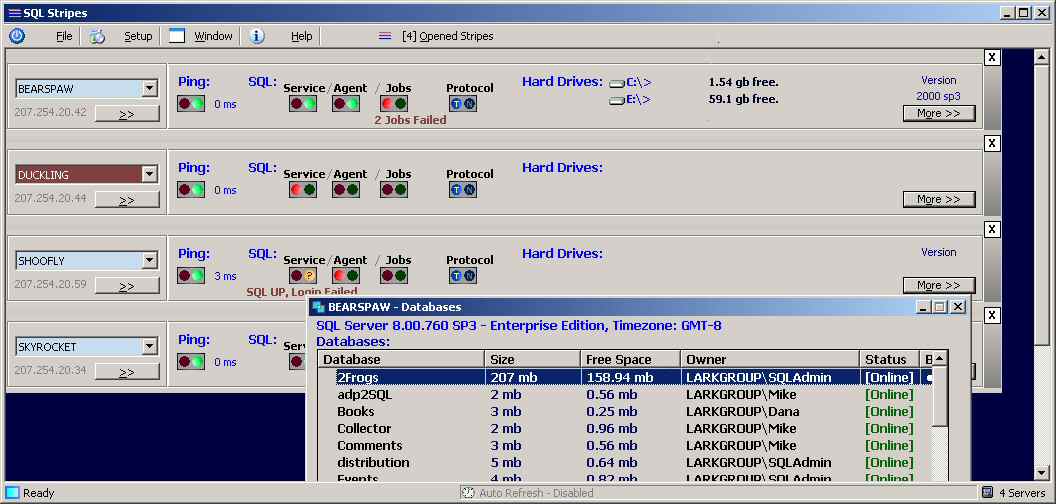Screen dimensions: 1056x504
Task: Click the power icon in the toolbar
Action: point(17,36)
